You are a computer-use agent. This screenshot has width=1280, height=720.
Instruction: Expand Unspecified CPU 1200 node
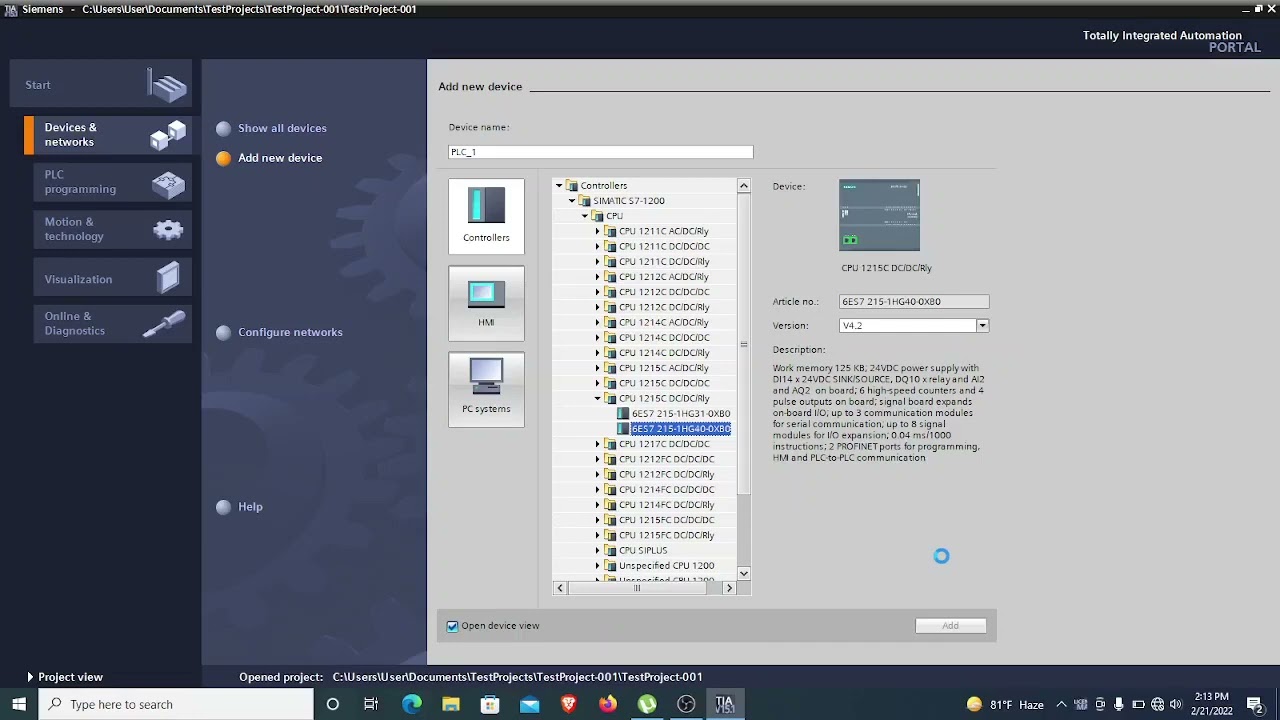[598, 566]
